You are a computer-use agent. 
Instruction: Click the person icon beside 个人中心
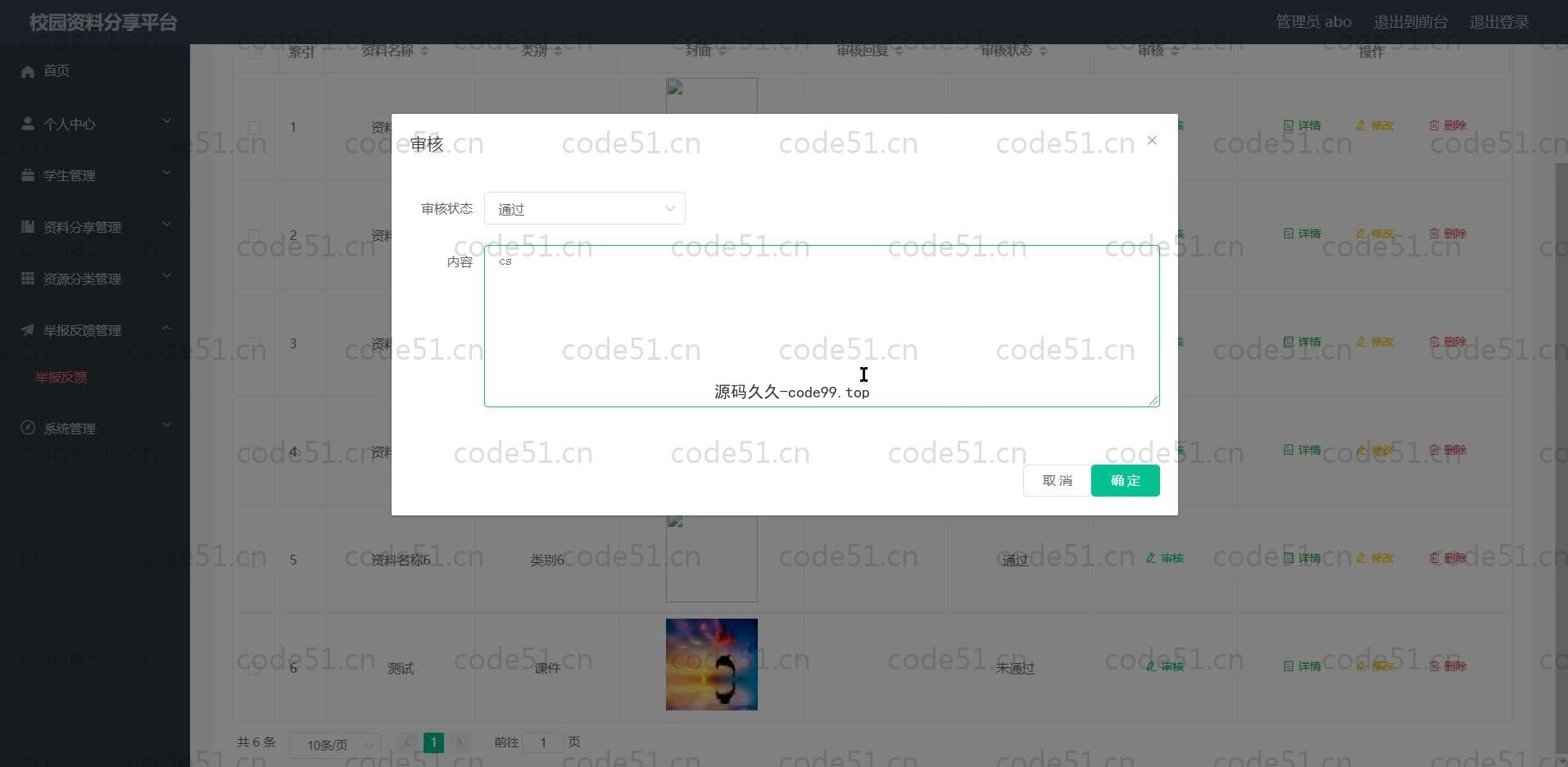pyautogui.click(x=28, y=124)
